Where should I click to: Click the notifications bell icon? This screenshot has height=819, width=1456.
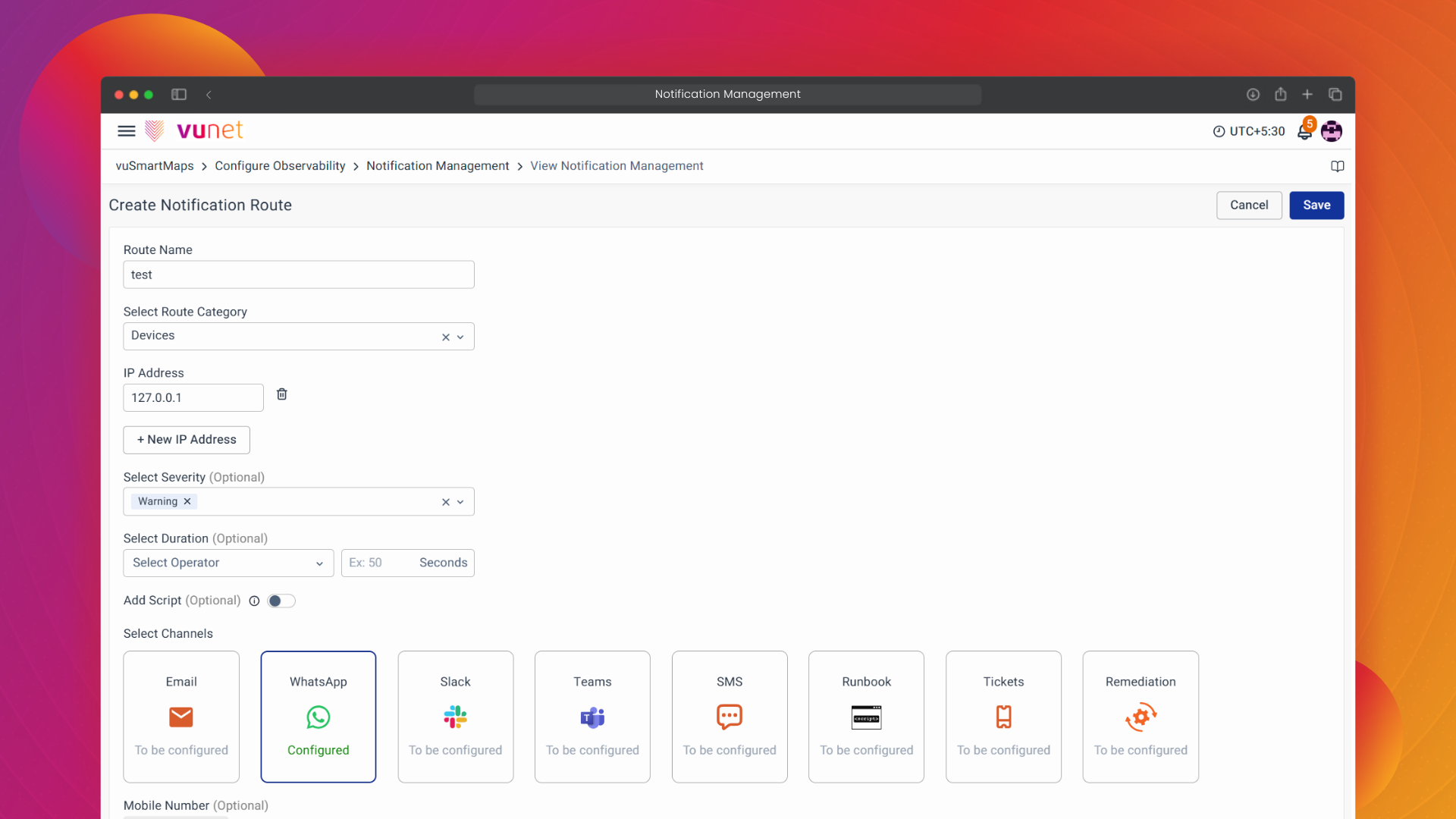coord(1304,132)
